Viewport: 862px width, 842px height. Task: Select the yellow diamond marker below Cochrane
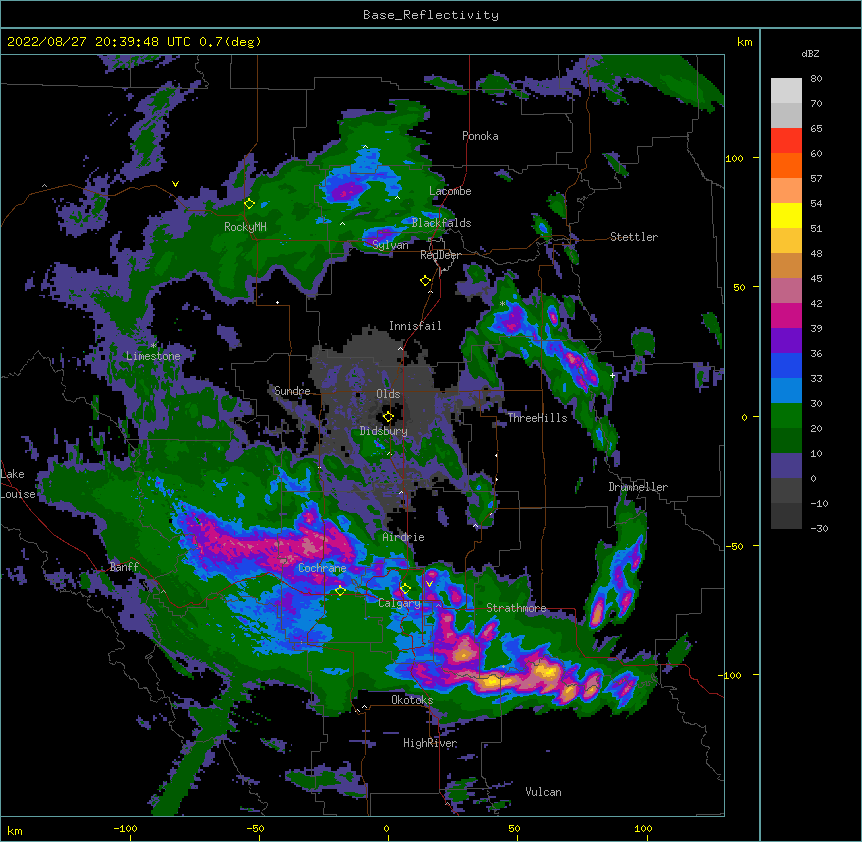point(340,591)
